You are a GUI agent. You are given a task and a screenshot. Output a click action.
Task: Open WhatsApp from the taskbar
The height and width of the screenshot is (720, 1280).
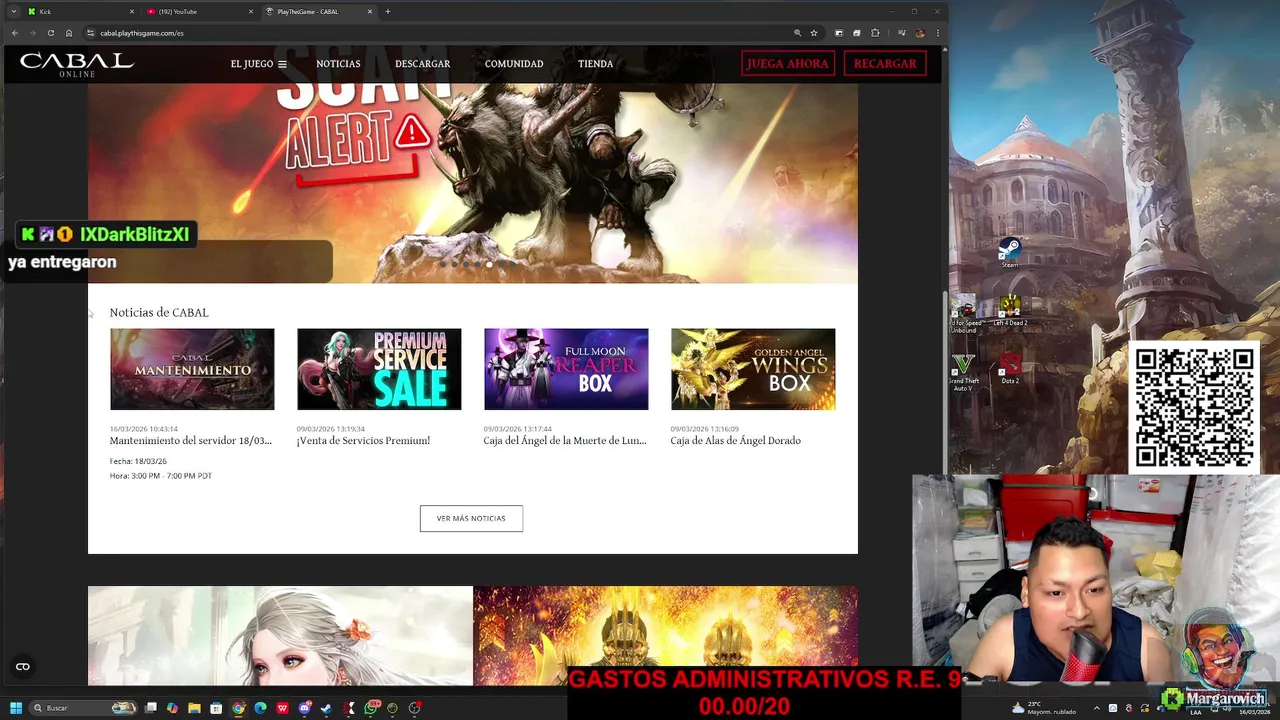[371, 708]
